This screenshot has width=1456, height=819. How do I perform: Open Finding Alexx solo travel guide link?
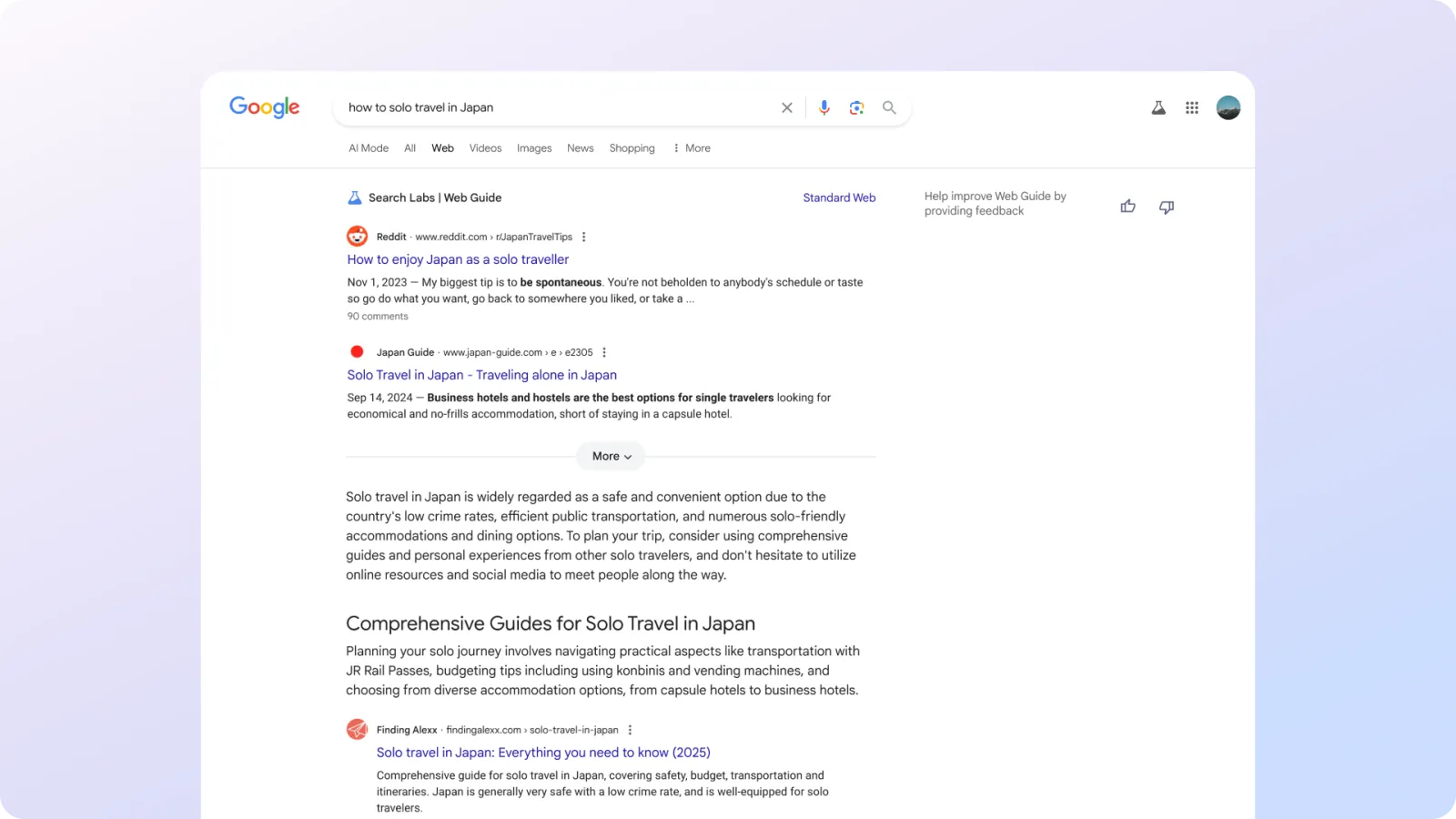point(543,753)
